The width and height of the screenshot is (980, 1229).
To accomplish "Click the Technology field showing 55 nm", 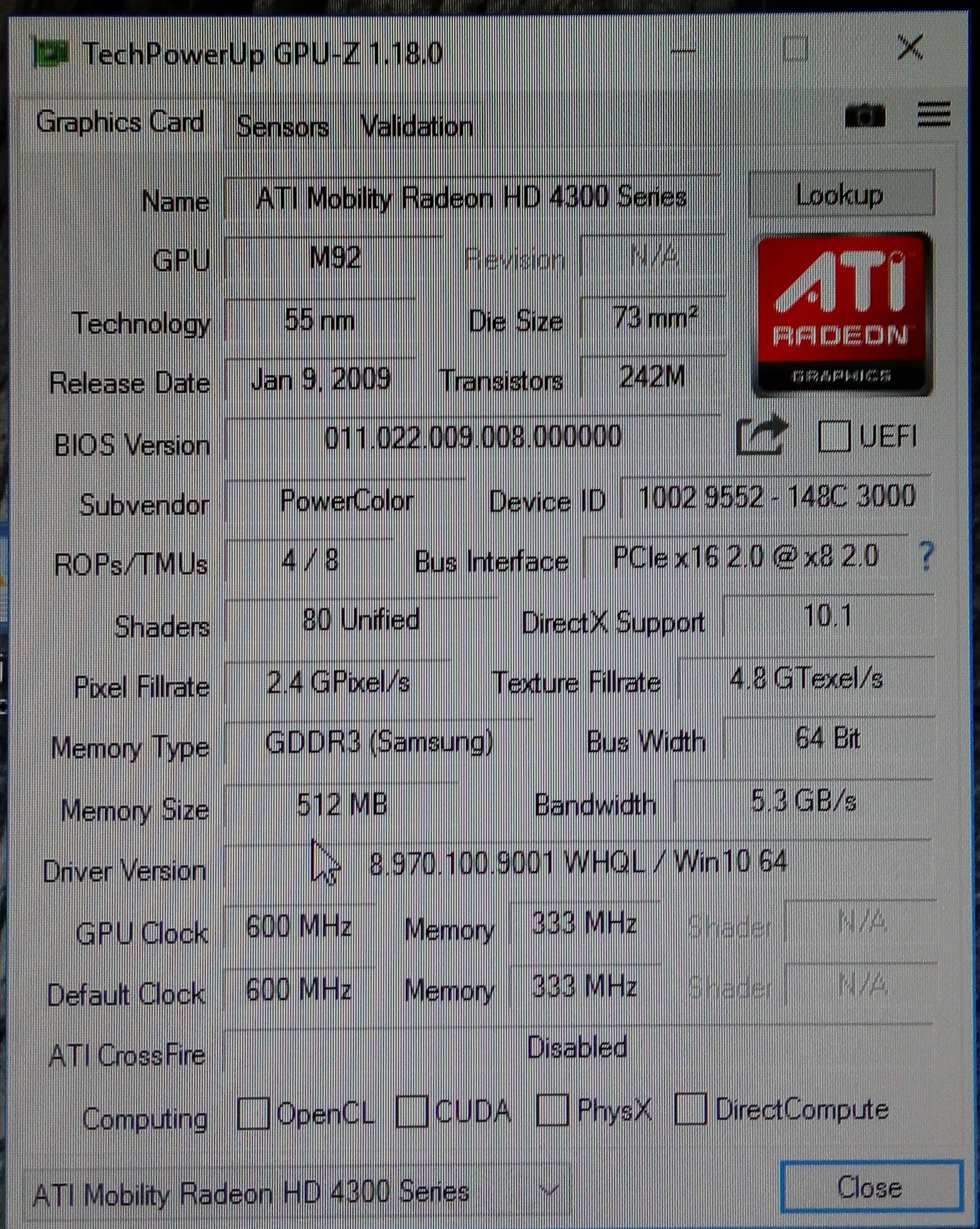I will point(320,320).
